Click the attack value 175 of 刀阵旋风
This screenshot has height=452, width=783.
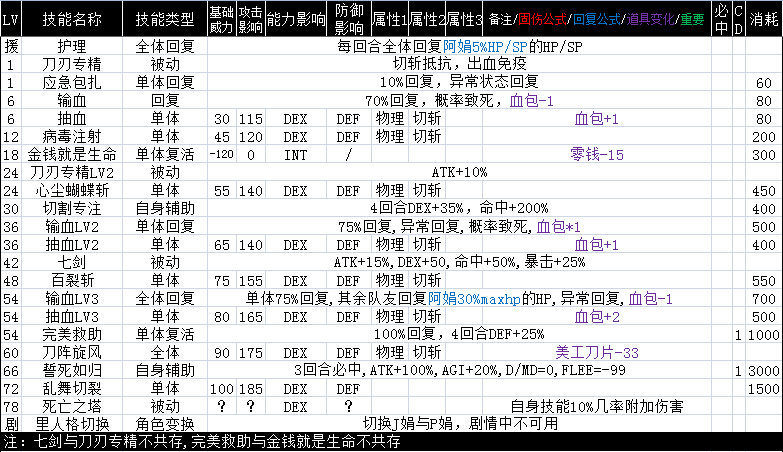pos(251,353)
